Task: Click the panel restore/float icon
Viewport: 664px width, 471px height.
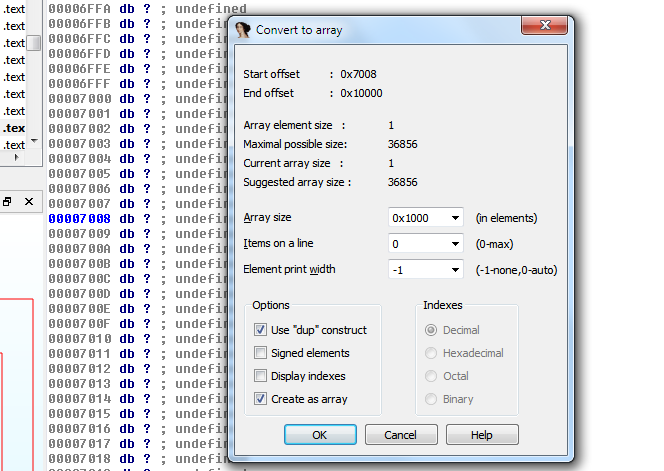Action: [7, 201]
